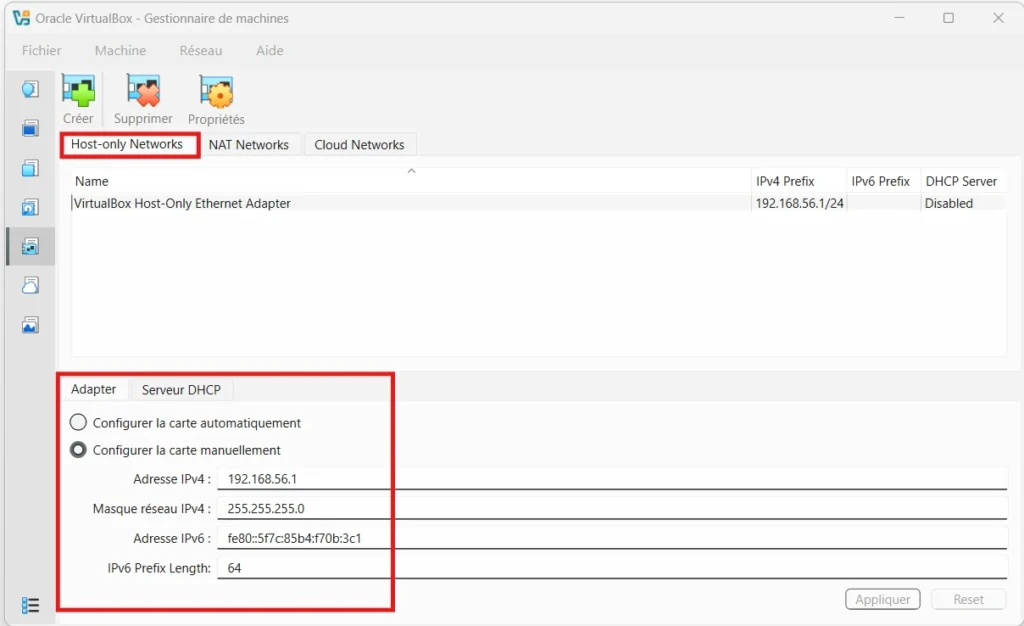Image resolution: width=1024 pixels, height=626 pixels.
Task: Open the Fichier menu
Action: point(41,50)
